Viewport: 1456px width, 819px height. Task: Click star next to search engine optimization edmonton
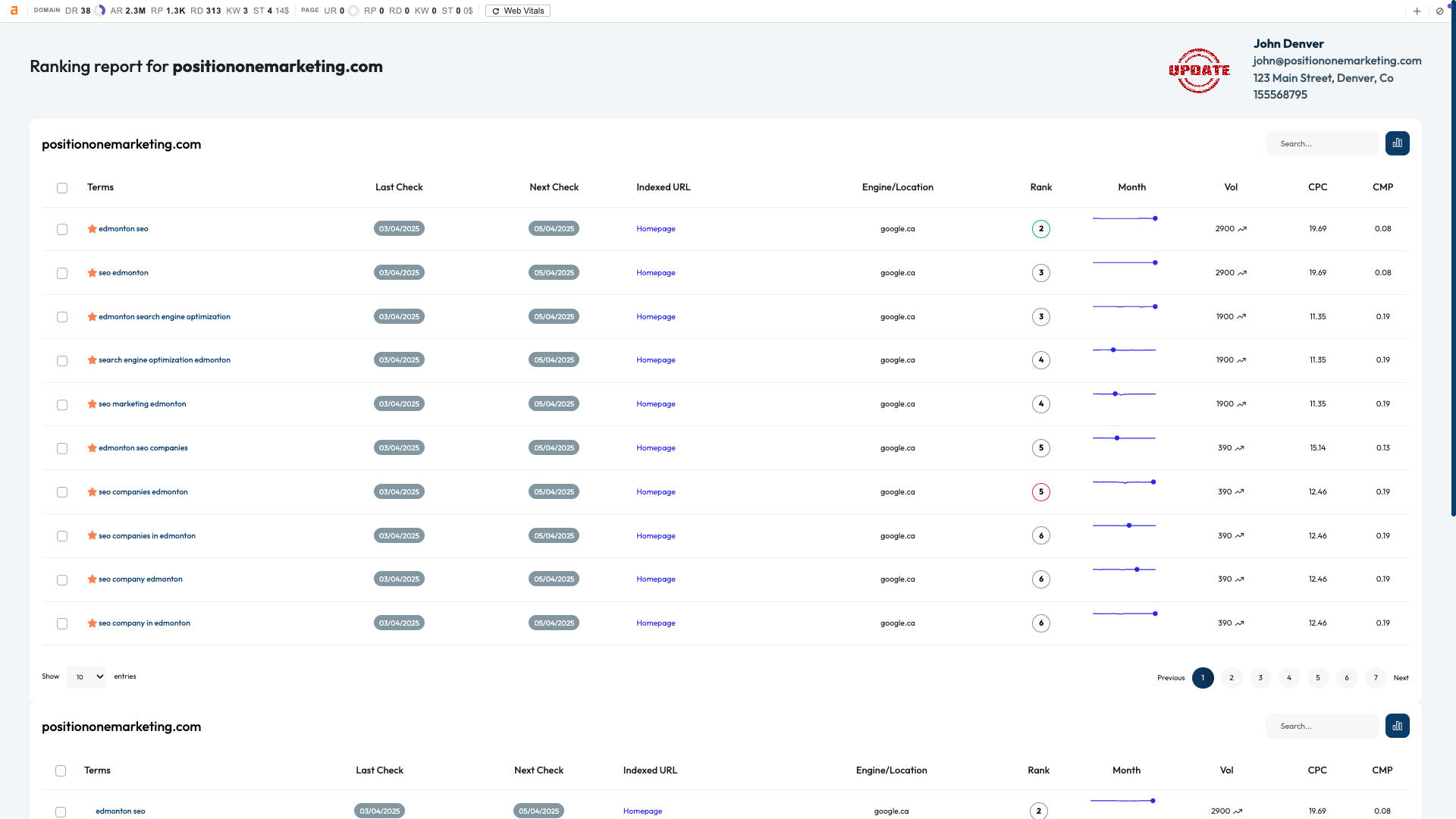point(92,360)
